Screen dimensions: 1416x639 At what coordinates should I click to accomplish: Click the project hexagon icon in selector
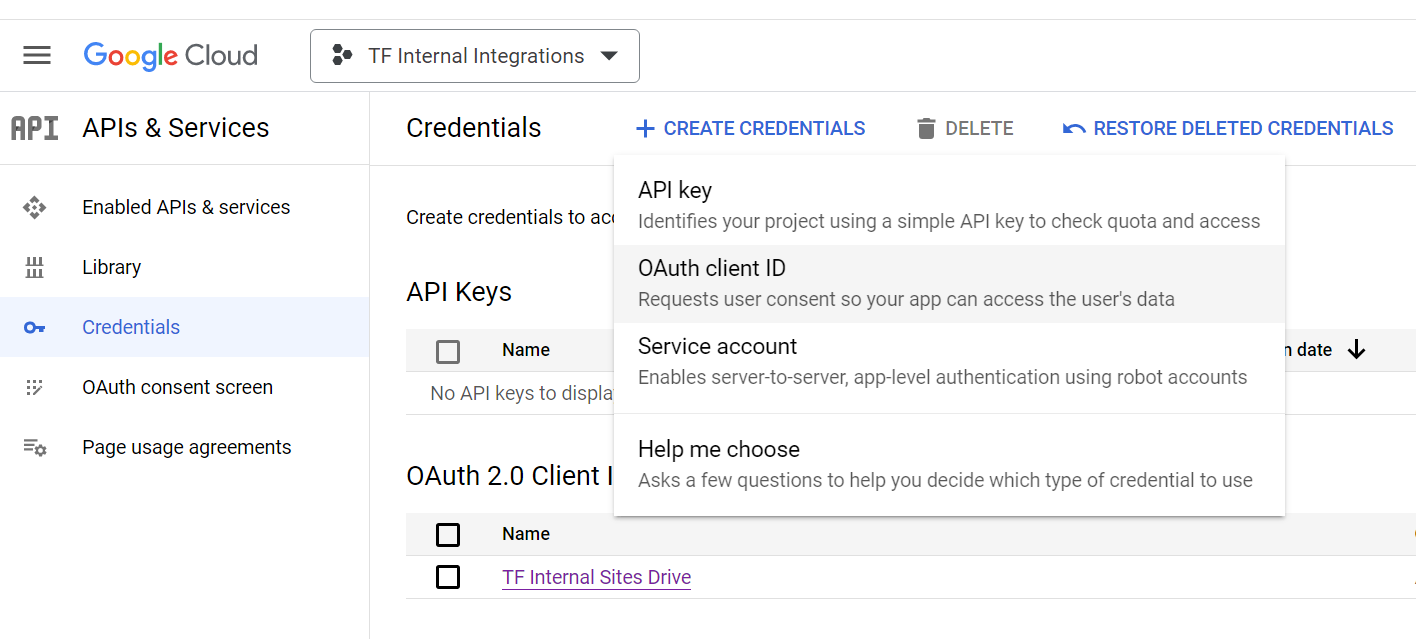[342, 56]
